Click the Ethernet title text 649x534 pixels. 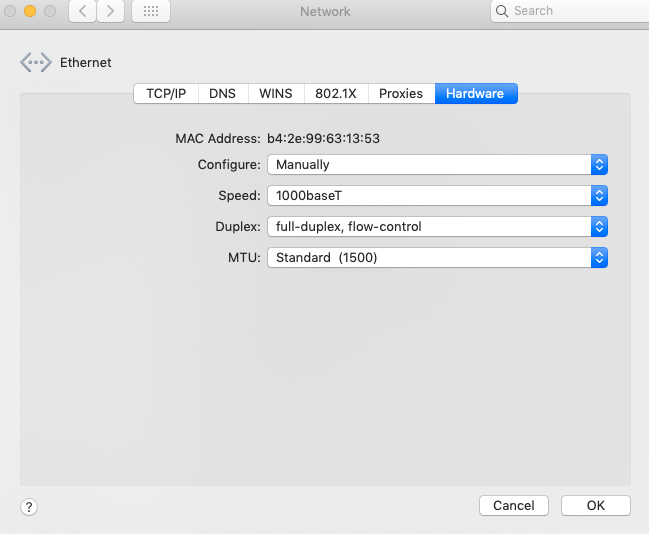pyautogui.click(x=86, y=63)
